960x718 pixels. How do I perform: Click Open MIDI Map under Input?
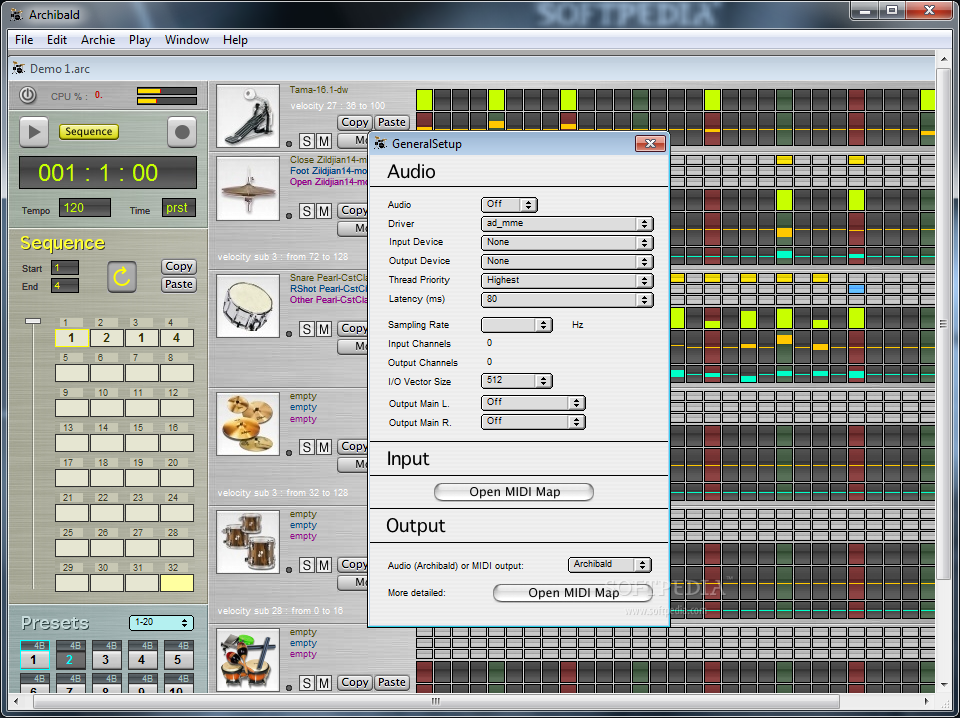514,492
